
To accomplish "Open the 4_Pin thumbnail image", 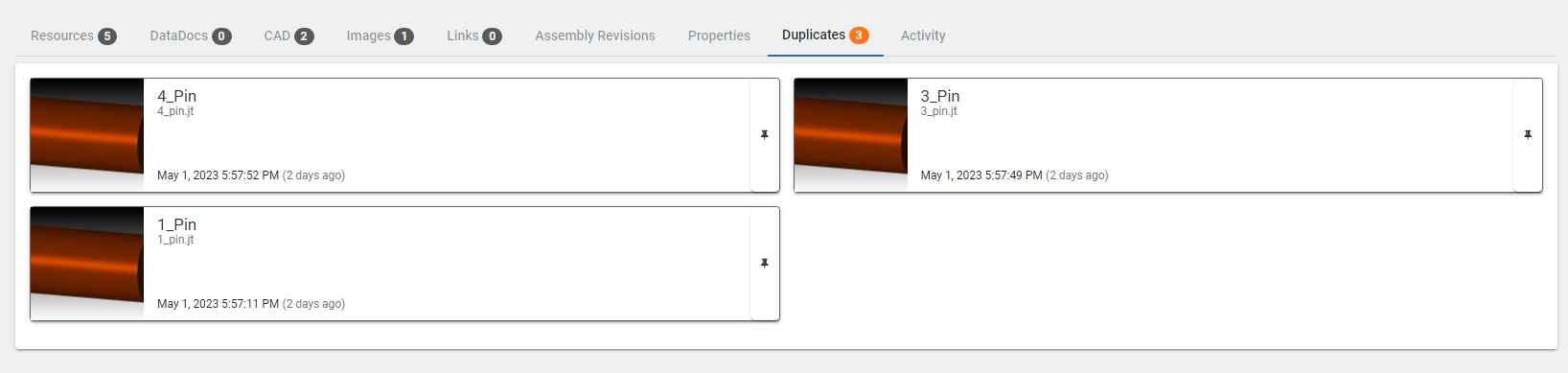I will pos(87,135).
